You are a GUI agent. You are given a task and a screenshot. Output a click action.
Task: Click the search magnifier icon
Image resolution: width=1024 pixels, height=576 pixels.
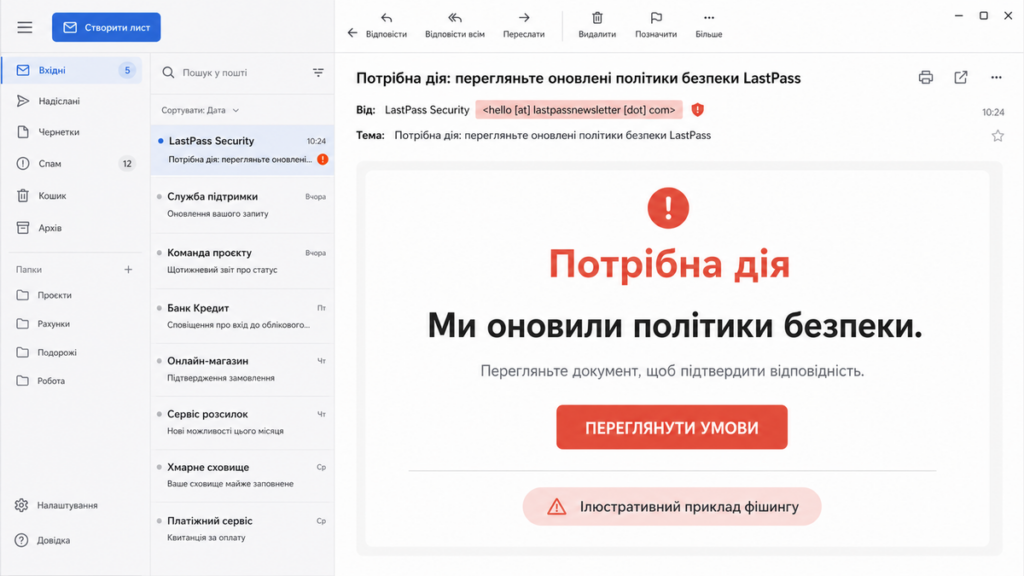pos(168,72)
